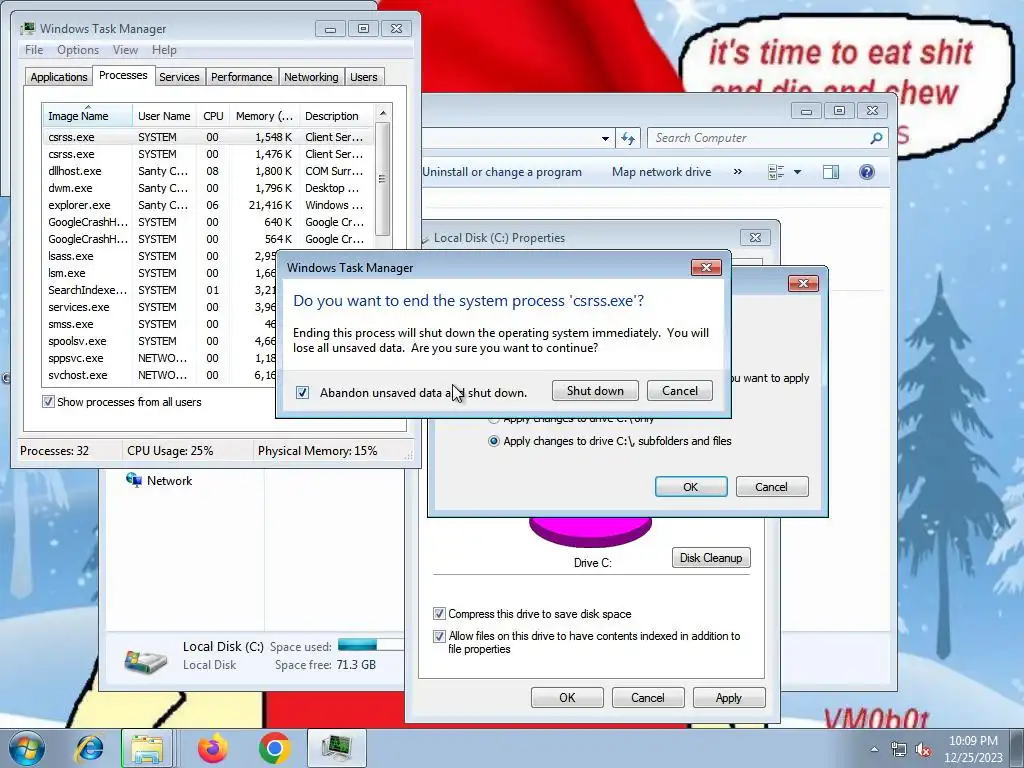The height and width of the screenshot is (768, 1024).
Task: Click the muted volume tray icon
Action: coord(923,750)
